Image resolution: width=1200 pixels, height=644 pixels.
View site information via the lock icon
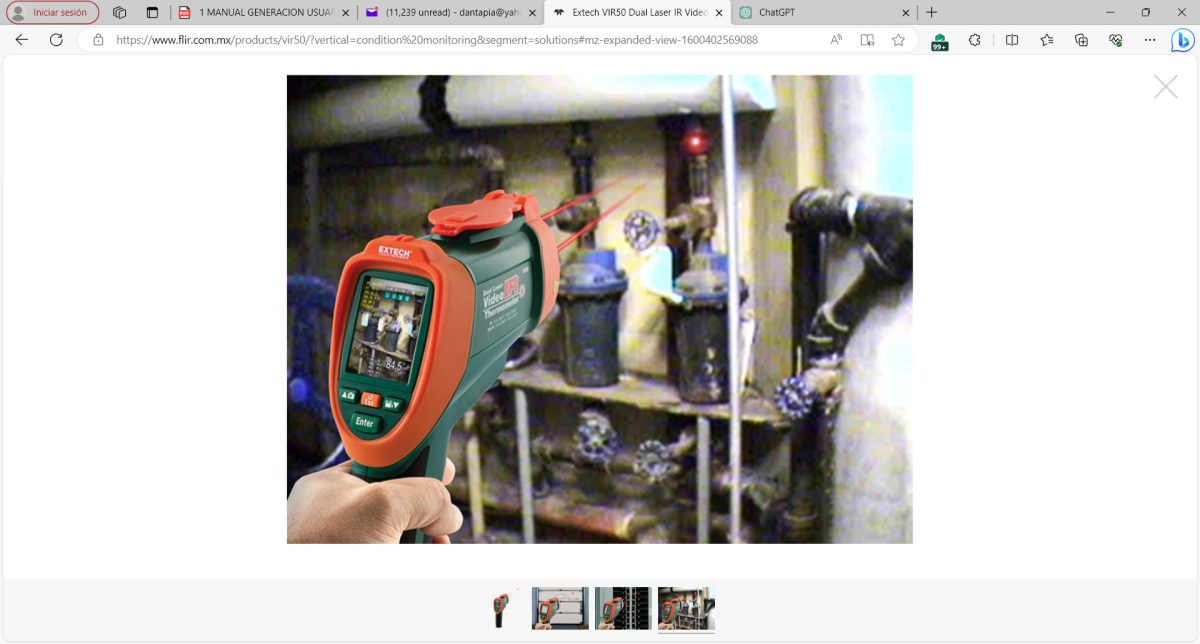98,40
